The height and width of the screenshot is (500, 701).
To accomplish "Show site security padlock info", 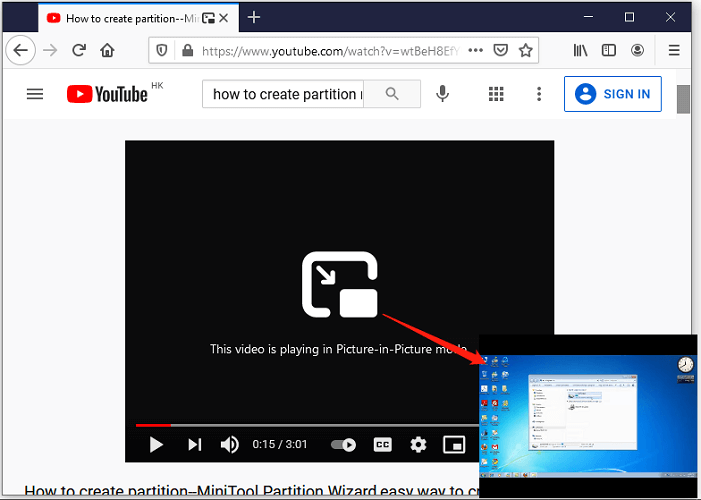I will tap(188, 51).
